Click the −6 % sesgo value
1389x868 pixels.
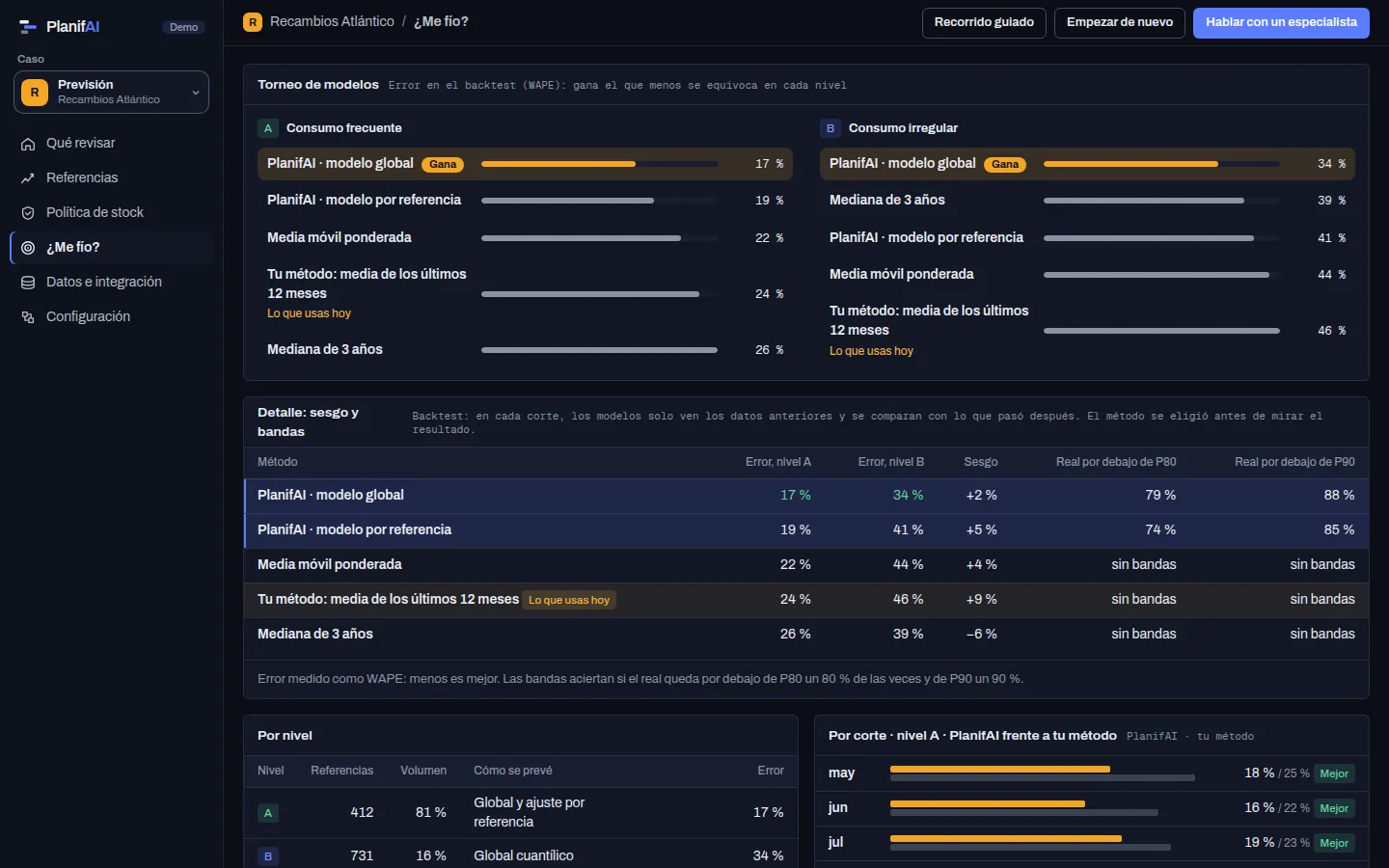[x=981, y=635]
